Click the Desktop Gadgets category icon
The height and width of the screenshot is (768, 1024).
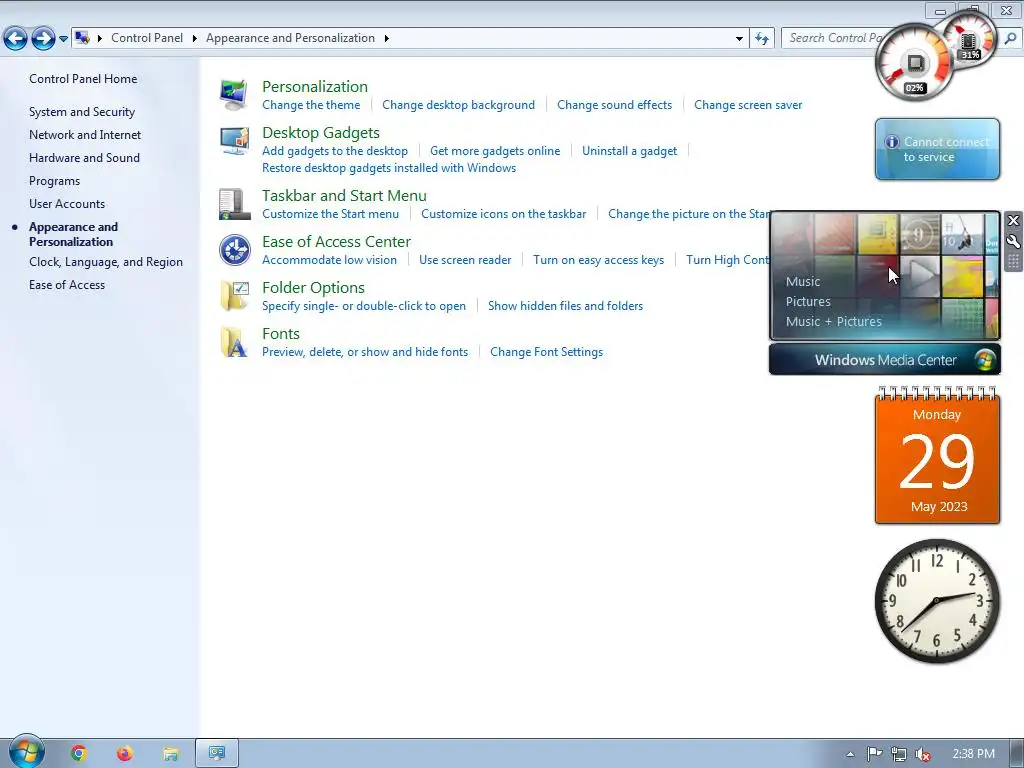234,140
